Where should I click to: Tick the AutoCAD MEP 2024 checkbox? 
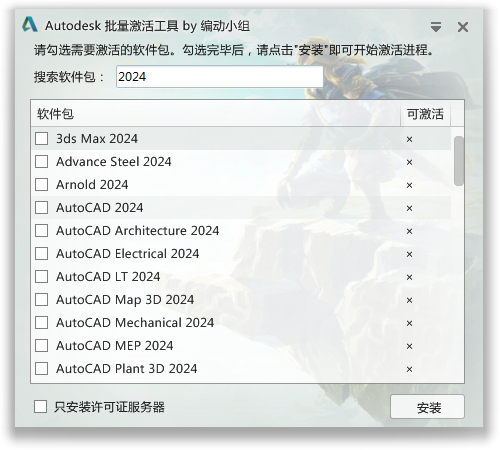click(x=41, y=345)
